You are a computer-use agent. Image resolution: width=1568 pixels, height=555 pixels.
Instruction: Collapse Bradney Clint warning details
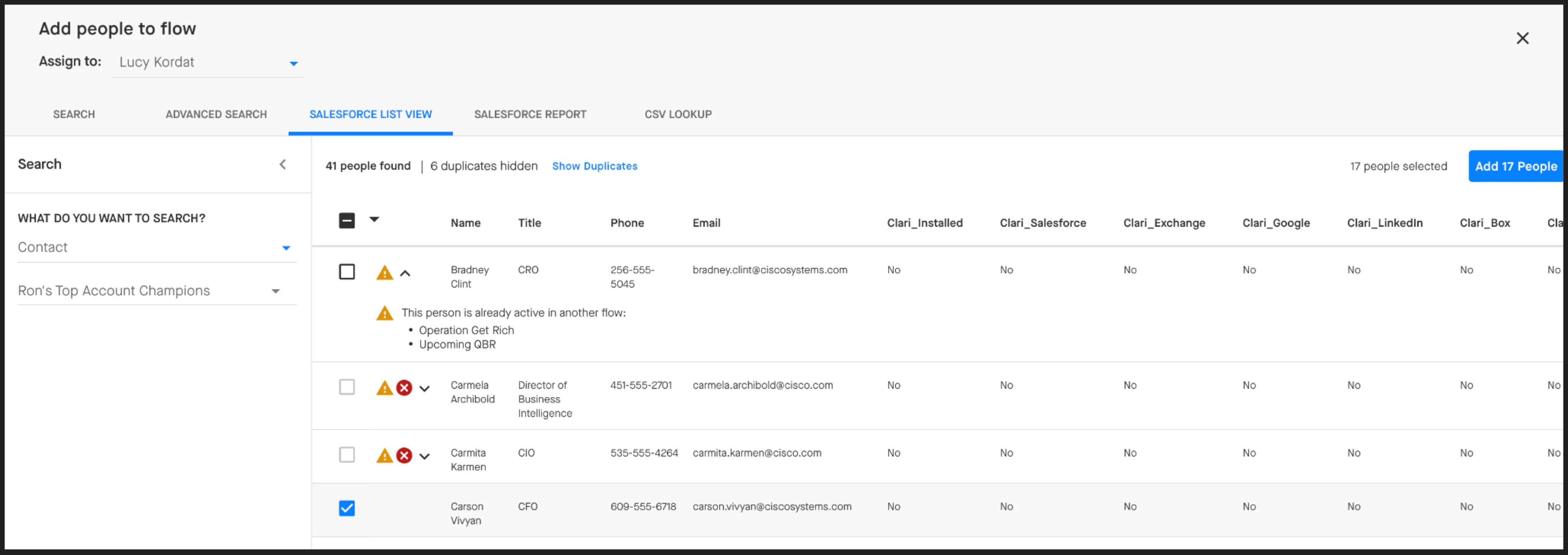coord(405,273)
